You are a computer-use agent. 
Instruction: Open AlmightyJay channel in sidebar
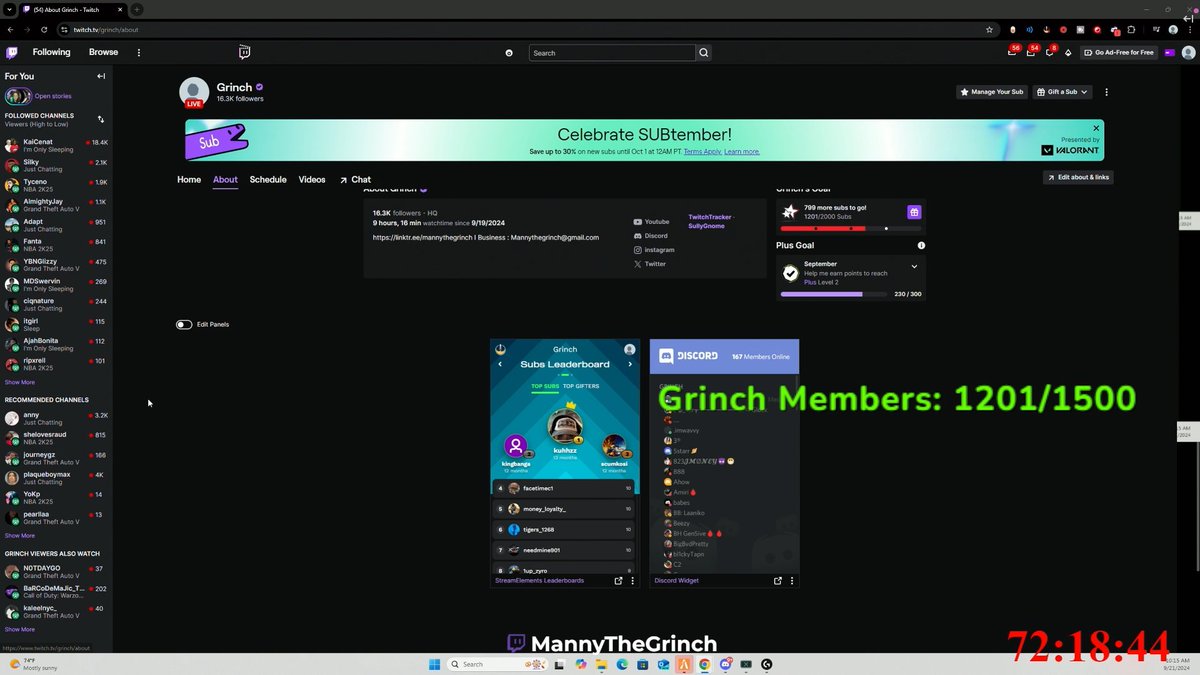pyautogui.click(x=56, y=205)
